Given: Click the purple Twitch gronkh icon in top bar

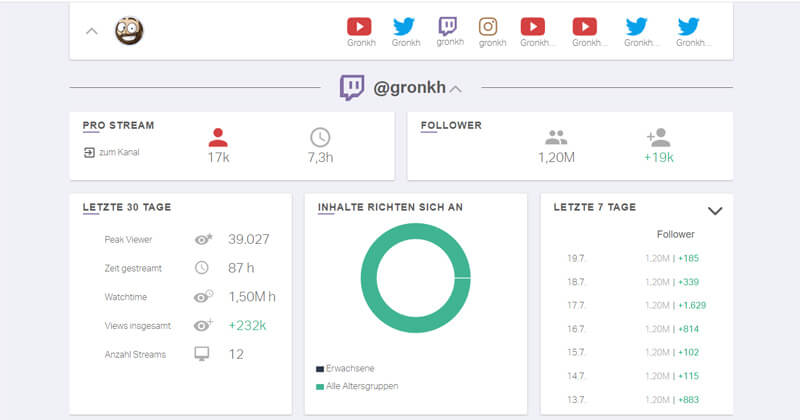Looking at the screenshot, I should tap(449, 26).
